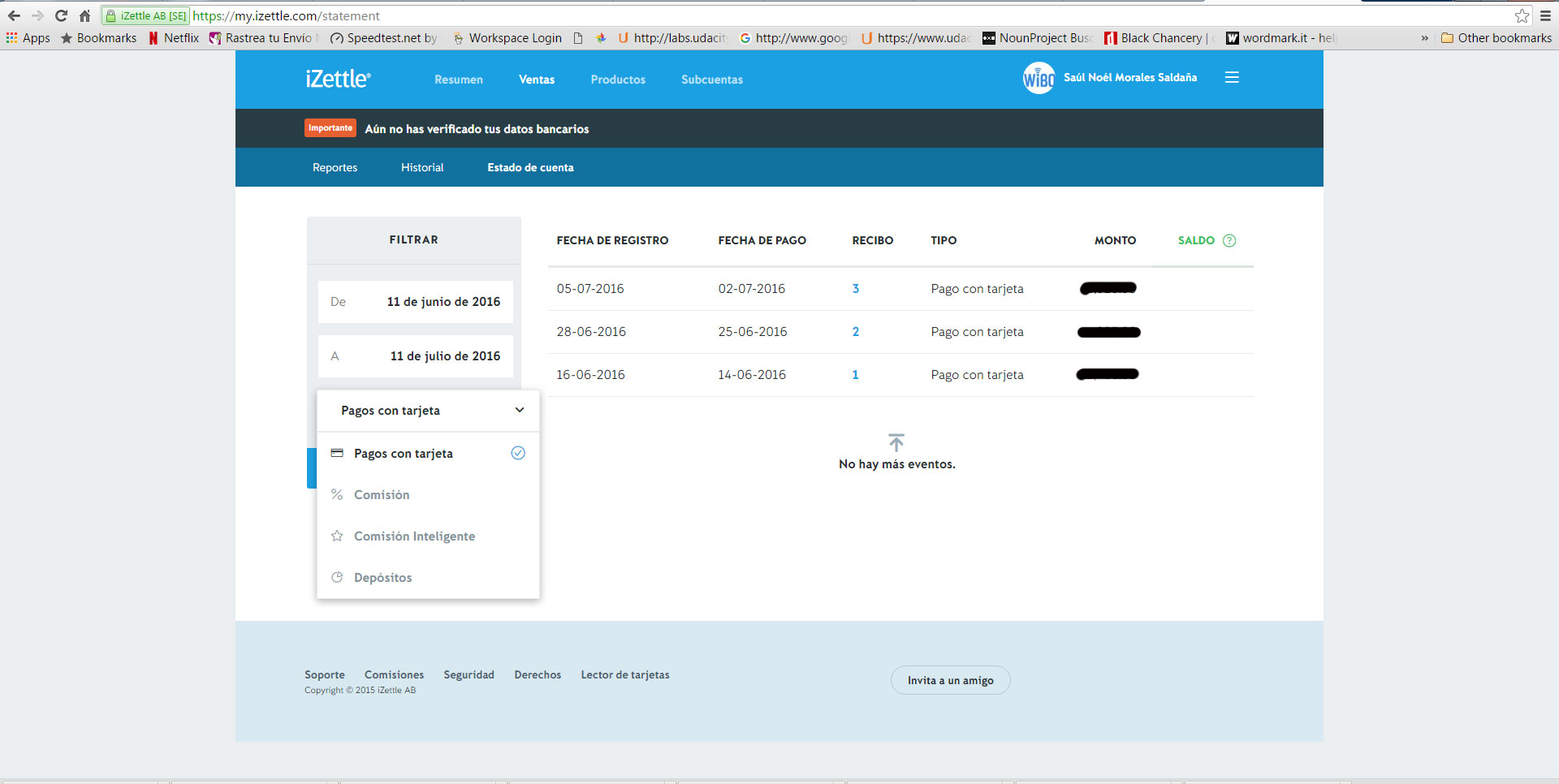Open the Productos menu item
Image resolution: width=1559 pixels, height=784 pixels.
(x=618, y=80)
